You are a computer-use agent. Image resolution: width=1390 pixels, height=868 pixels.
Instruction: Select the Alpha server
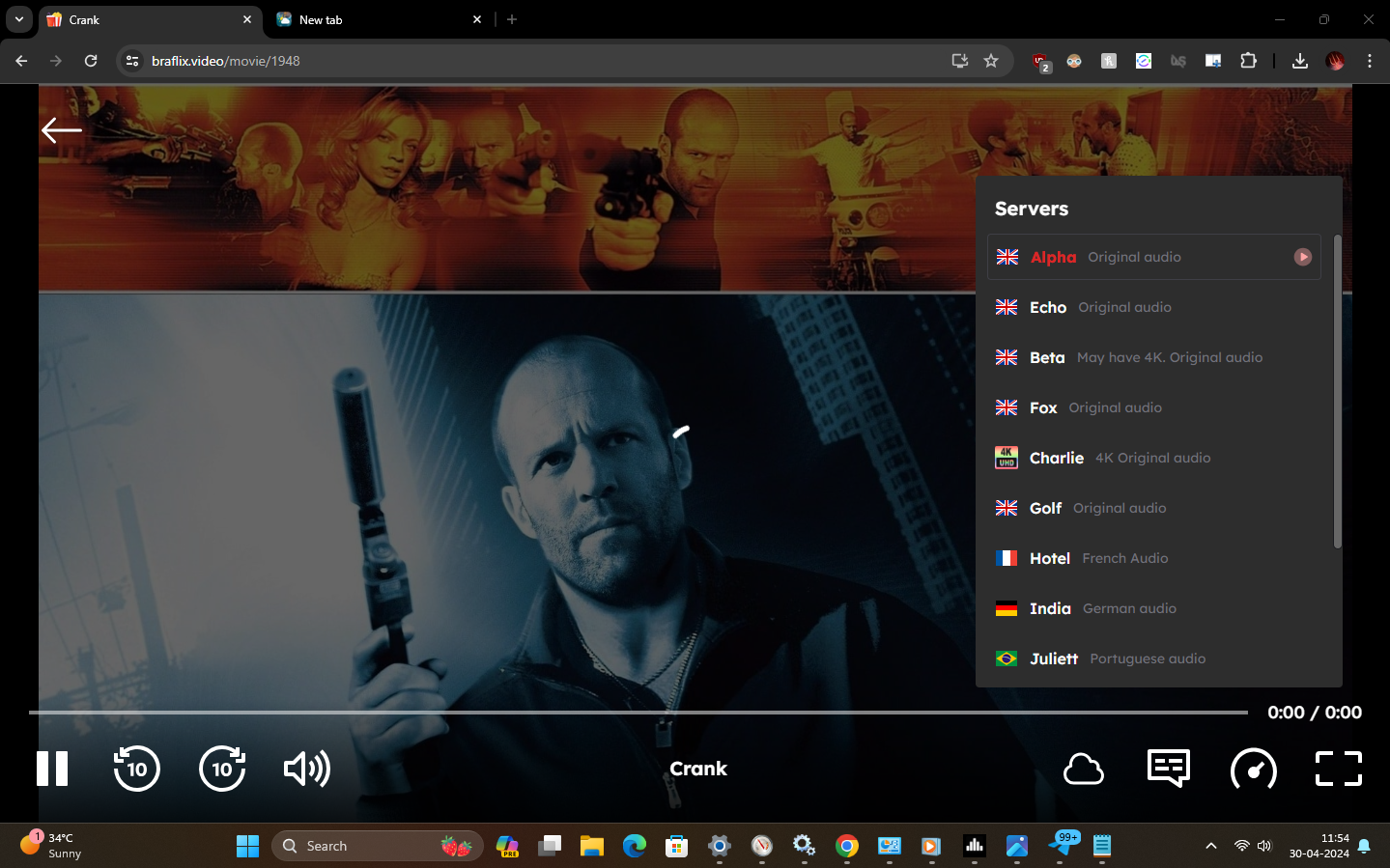pyautogui.click(x=1154, y=257)
